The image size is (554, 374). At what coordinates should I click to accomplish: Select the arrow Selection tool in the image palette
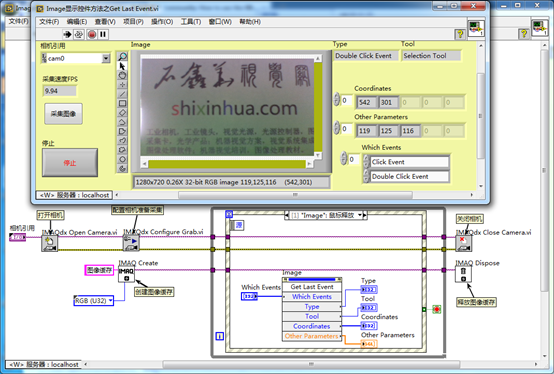122,66
